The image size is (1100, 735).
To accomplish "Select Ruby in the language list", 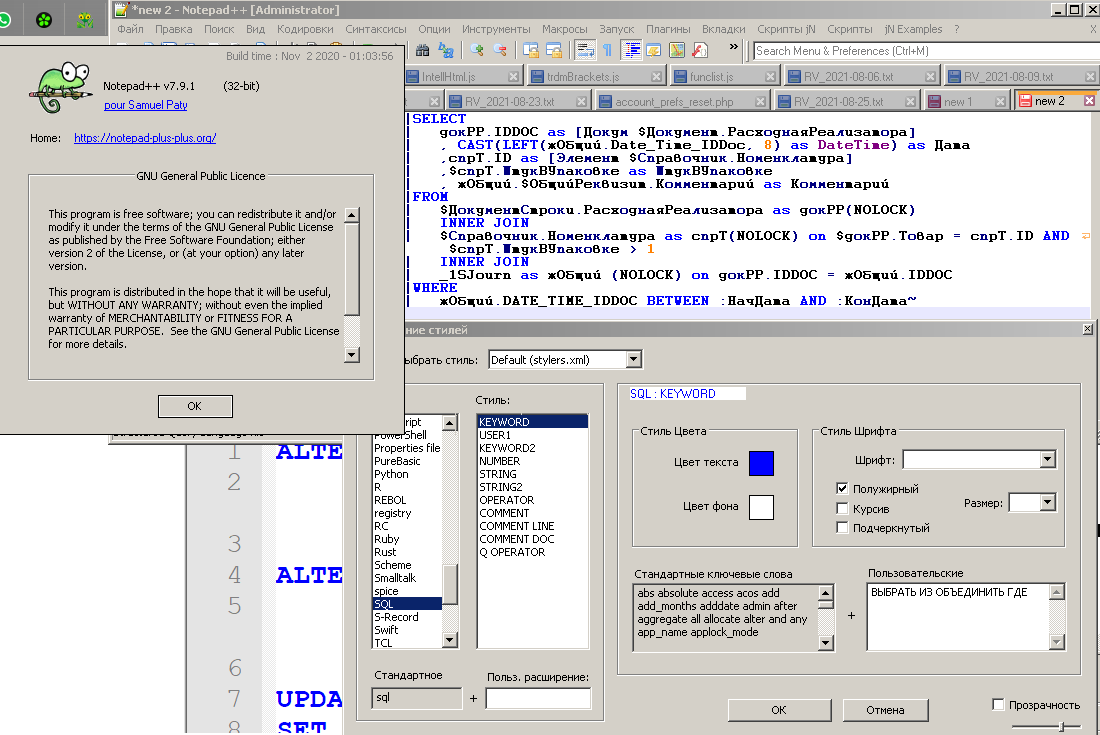I will pos(387,539).
